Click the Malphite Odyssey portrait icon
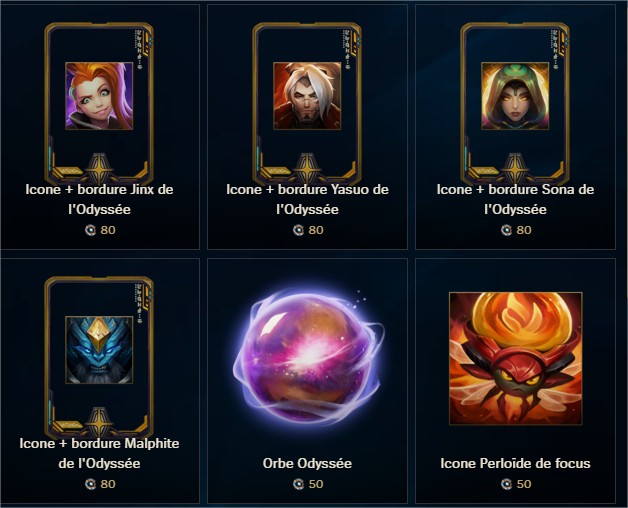 (x=99, y=350)
